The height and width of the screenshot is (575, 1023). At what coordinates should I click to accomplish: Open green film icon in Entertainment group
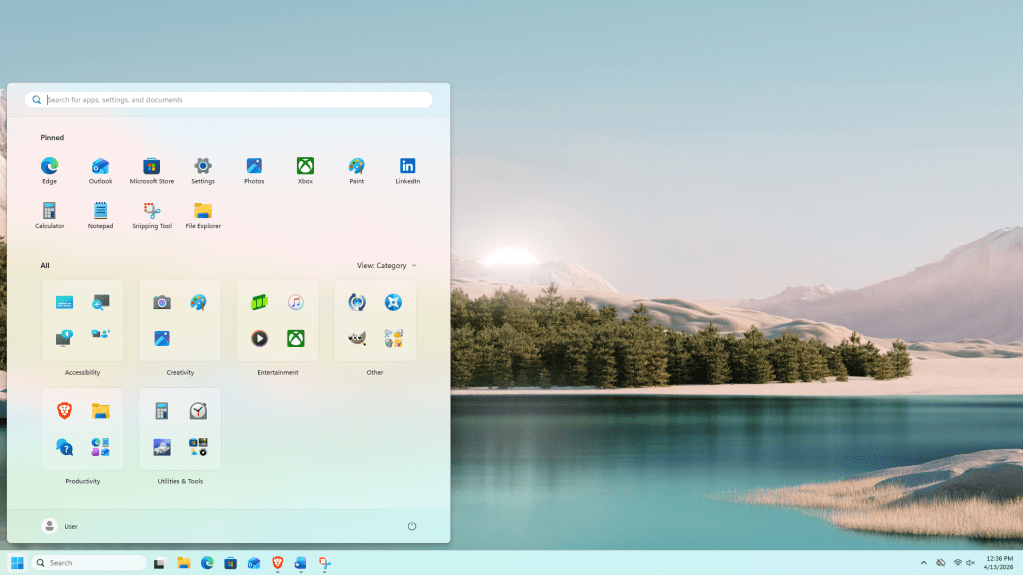coord(260,302)
